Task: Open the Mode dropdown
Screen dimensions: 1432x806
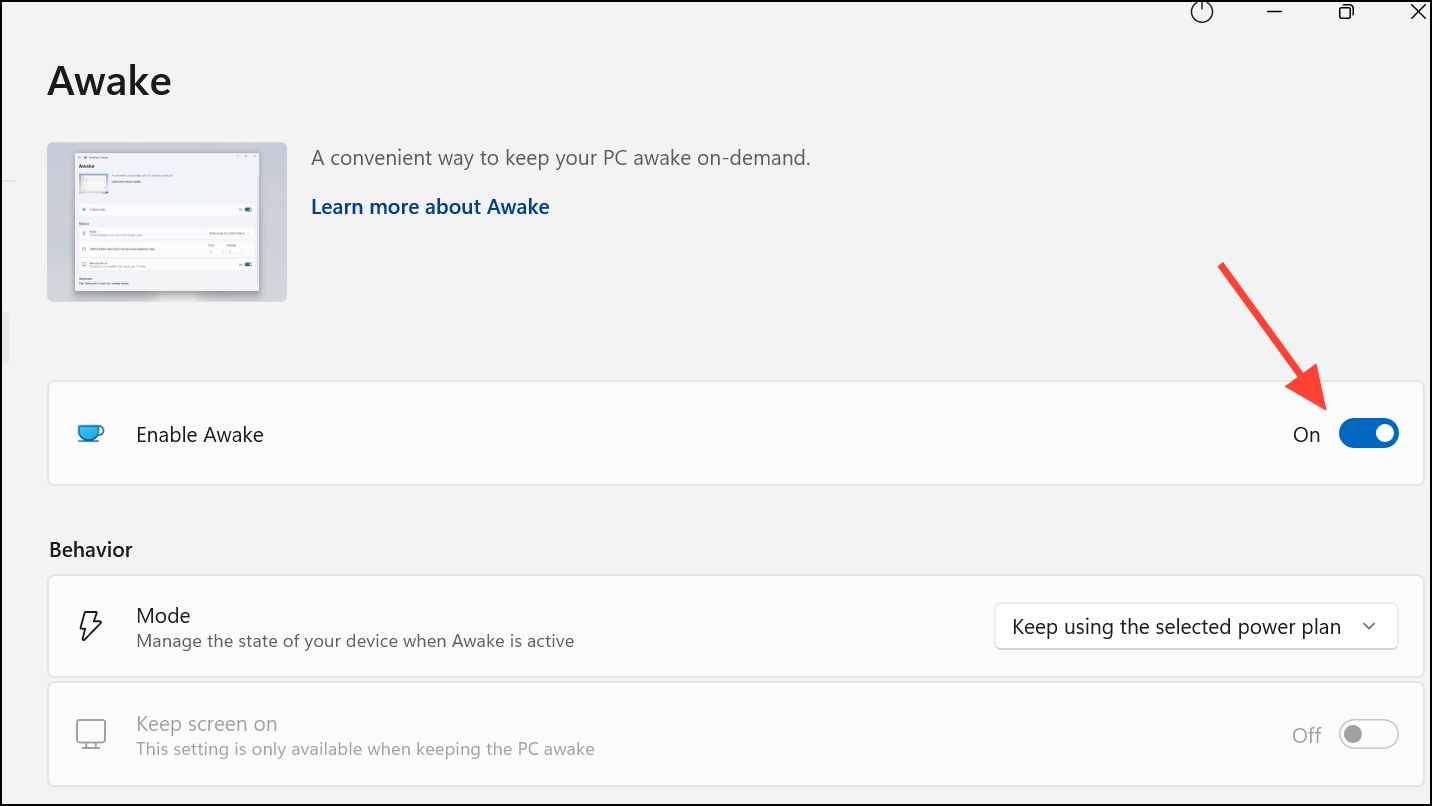Action: [1196, 626]
